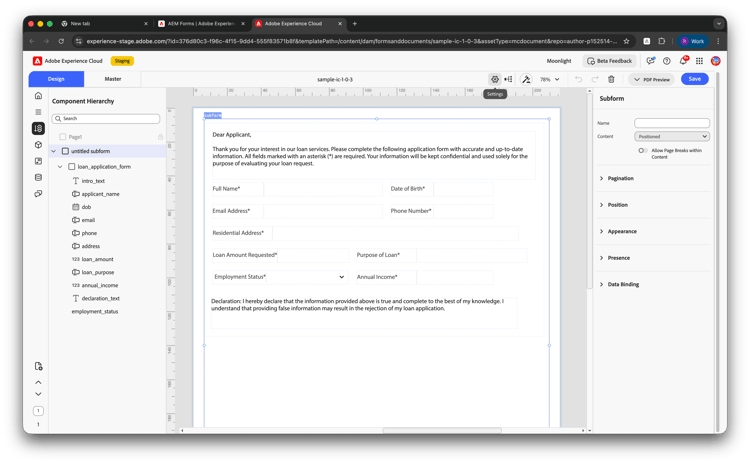Bookmark this page with the star icon
Screen dimensions: 750x464
(626, 41)
